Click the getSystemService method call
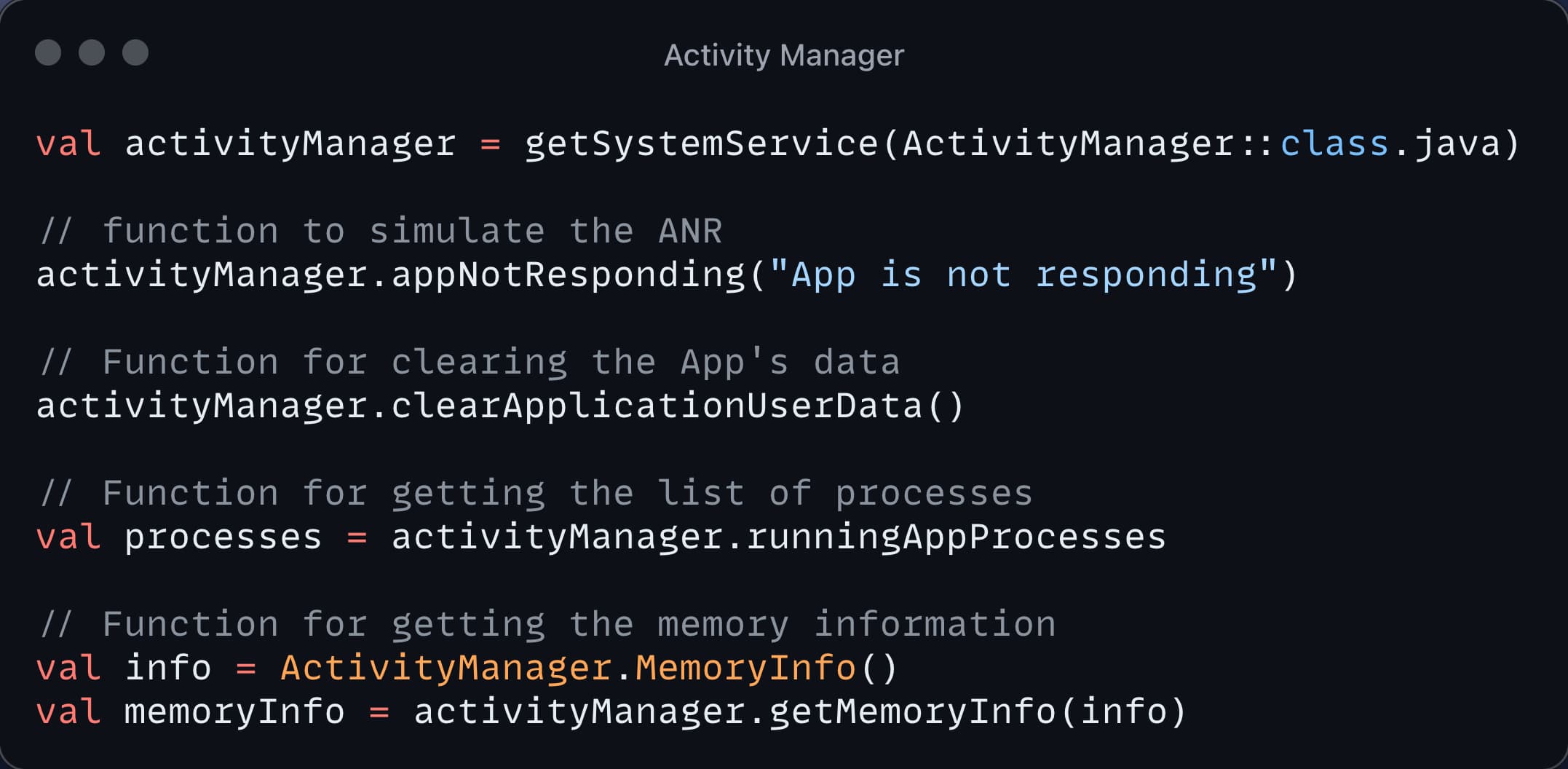This screenshot has height=769, width=1568. (x=701, y=143)
